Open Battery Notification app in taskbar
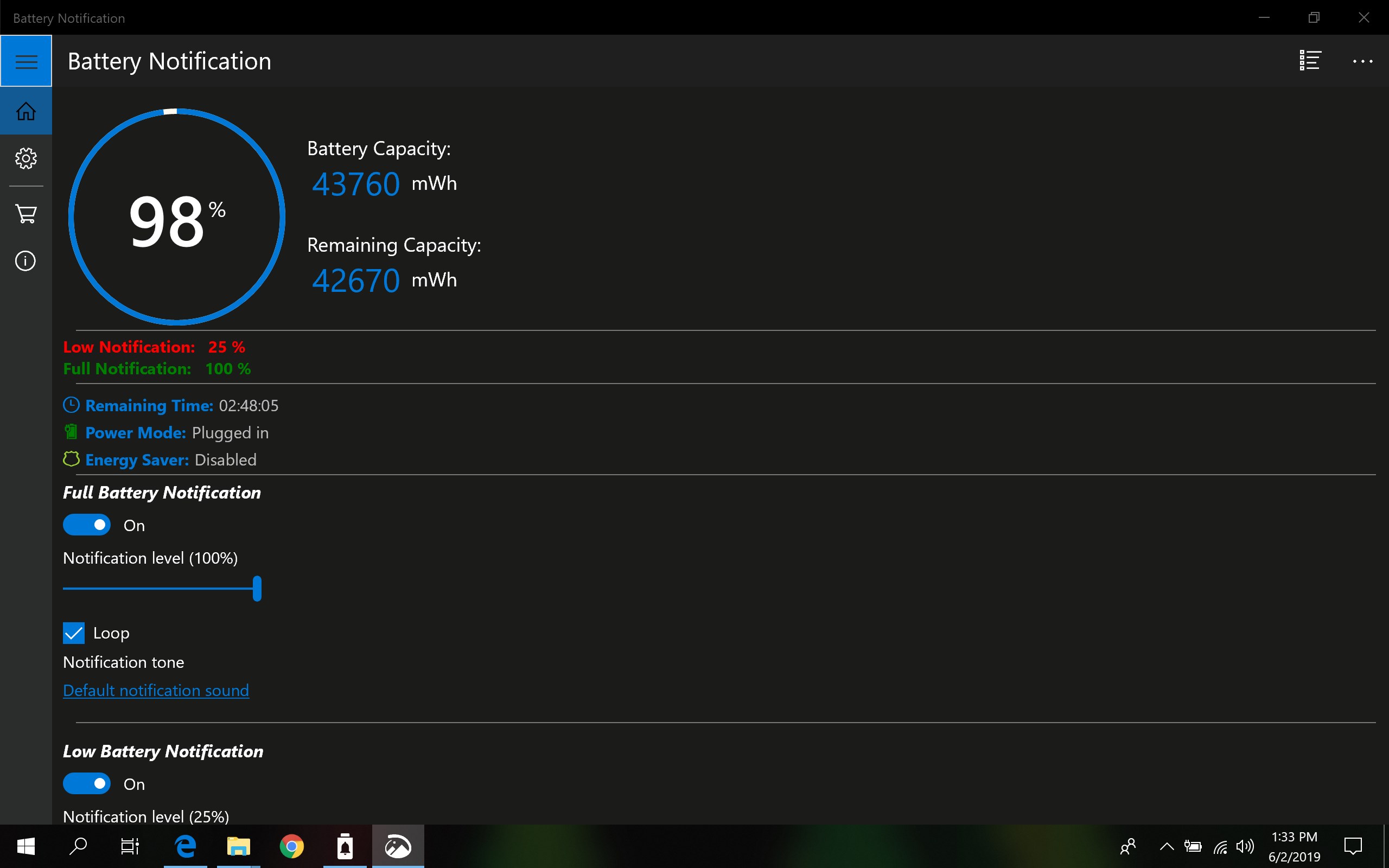 tap(345, 846)
